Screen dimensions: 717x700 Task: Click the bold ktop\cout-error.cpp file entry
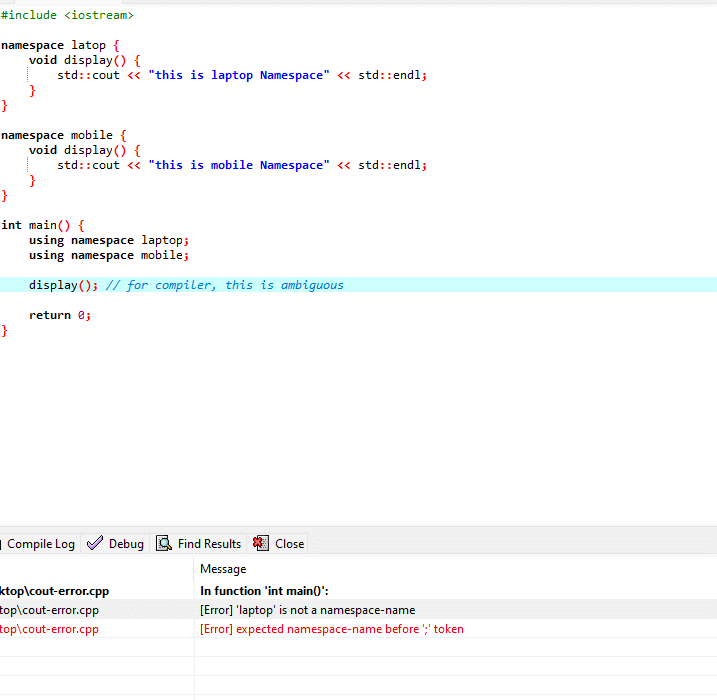[54, 591]
